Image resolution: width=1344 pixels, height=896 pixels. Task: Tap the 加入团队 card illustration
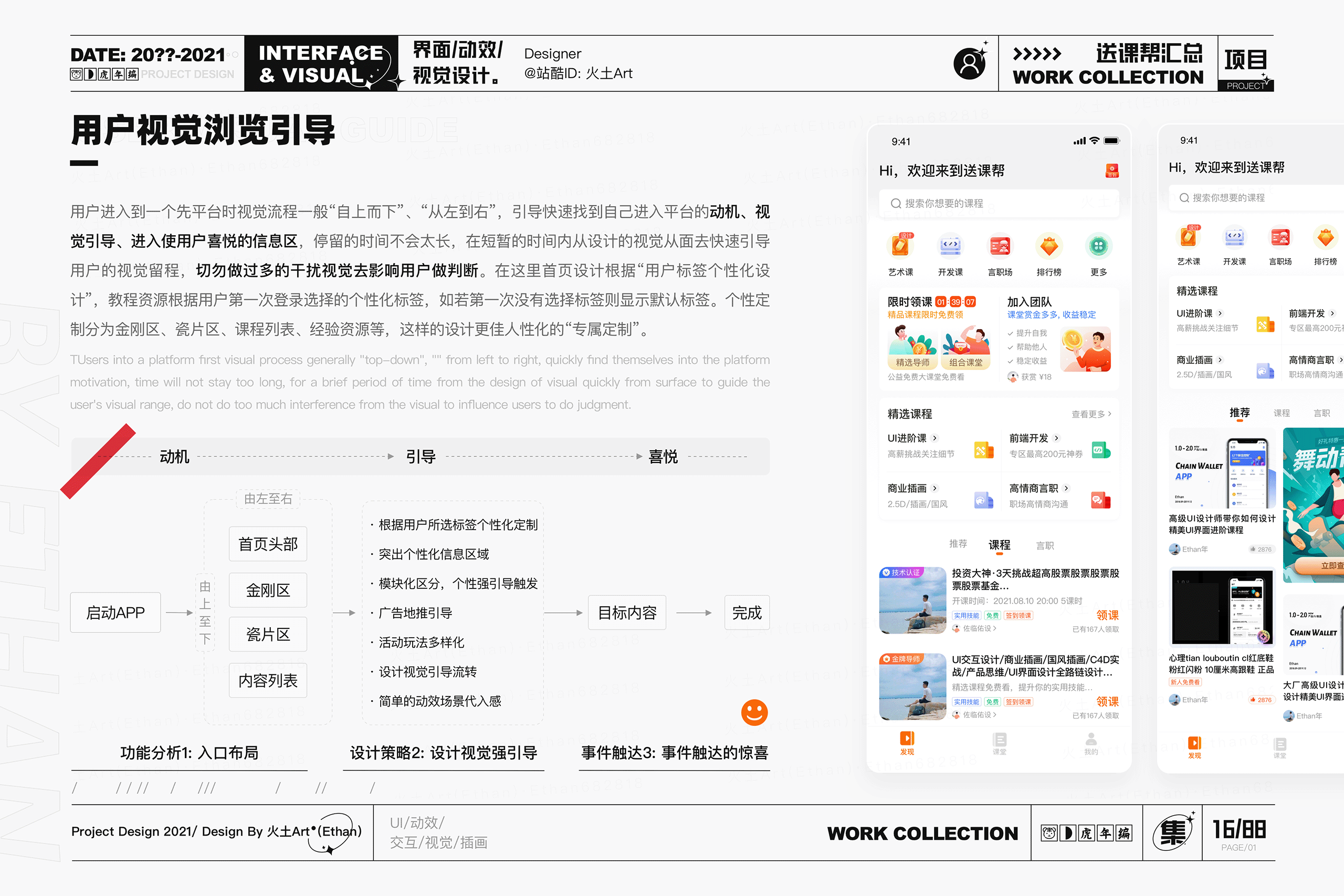(1085, 349)
